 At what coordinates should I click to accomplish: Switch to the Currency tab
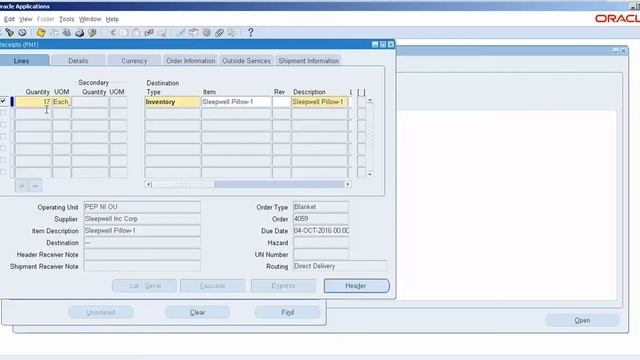tap(134, 60)
